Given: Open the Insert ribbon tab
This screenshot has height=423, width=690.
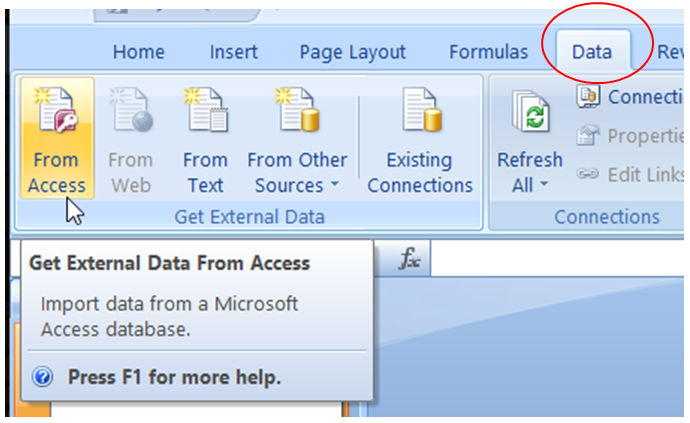Looking at the screenshot, I should [x=233, y=52].
